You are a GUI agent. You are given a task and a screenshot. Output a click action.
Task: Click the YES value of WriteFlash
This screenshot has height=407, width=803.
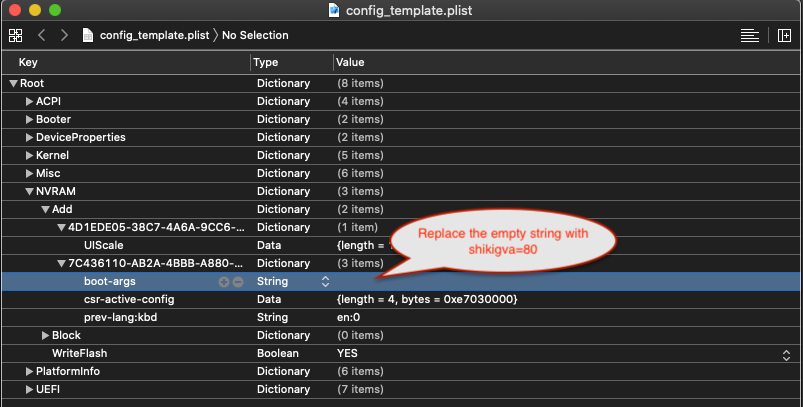click(x=347, y=353)
